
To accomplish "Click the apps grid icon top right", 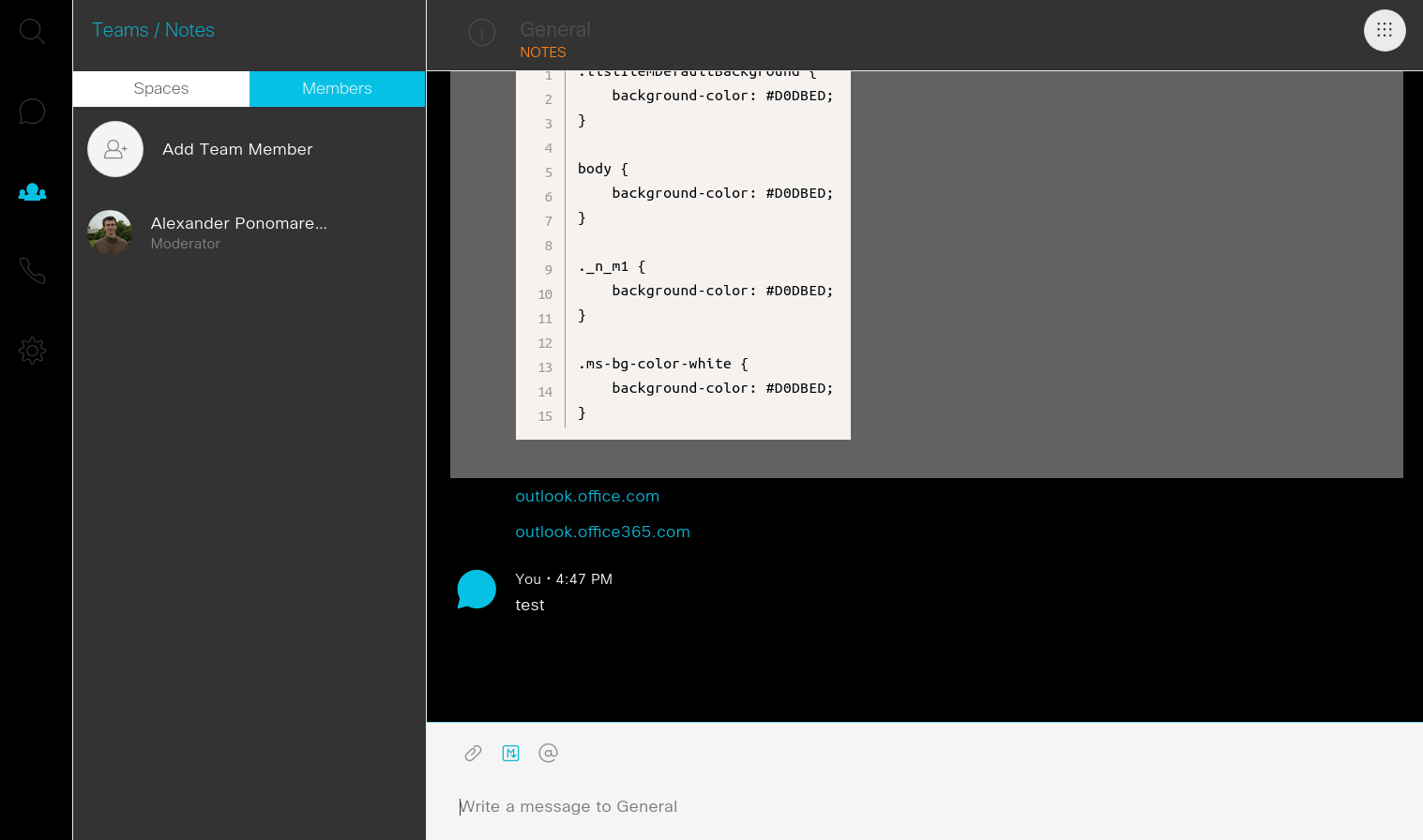I will click(1385, 30).
